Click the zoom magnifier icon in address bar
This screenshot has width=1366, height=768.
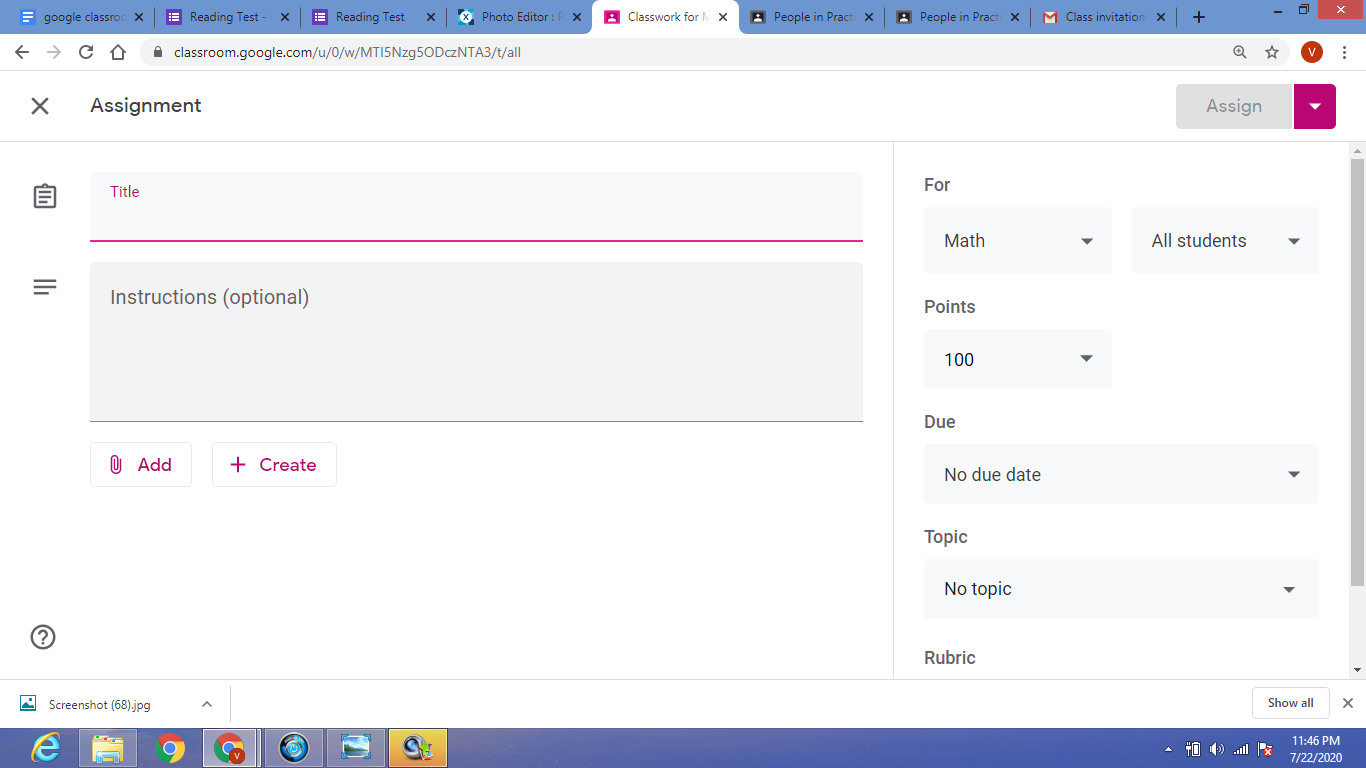(x=1240, y=52)
